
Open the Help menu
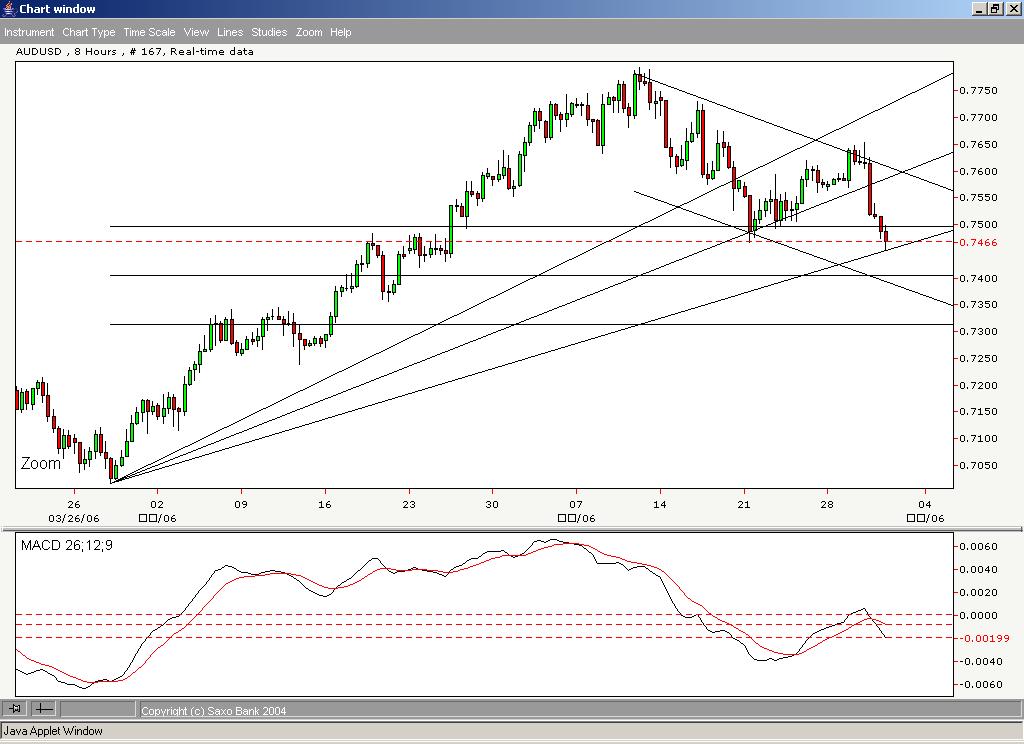pos(340,32)
